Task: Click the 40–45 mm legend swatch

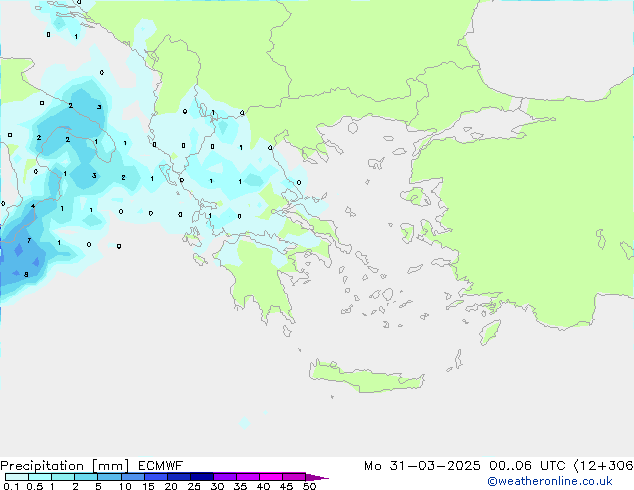Action: tap(271, 477)
